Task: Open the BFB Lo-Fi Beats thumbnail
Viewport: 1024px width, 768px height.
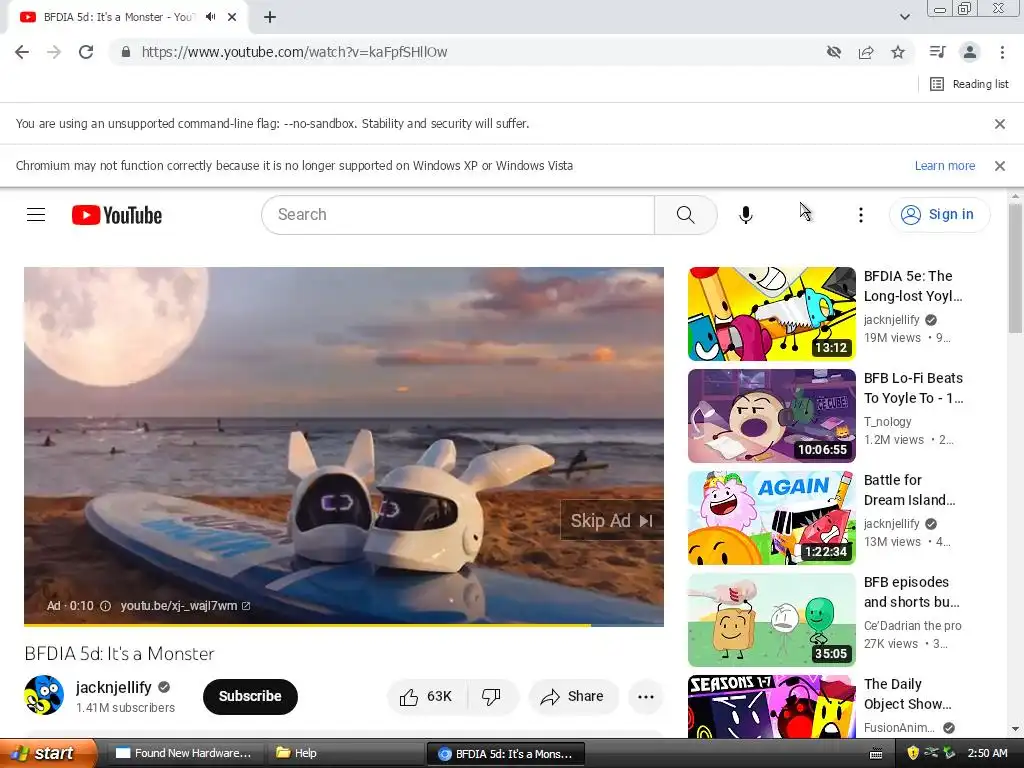Action: pos(771,415)
